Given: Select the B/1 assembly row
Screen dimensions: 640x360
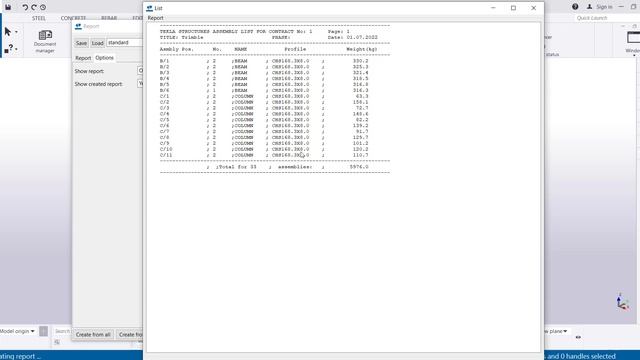Looking at the screenshot, I should click(264, 61).
